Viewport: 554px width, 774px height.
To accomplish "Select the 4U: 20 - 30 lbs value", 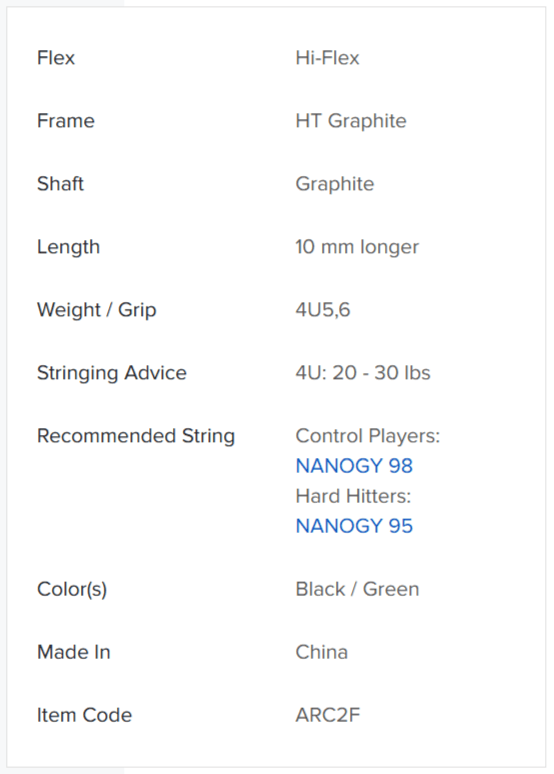I will [x=363, y=373].
